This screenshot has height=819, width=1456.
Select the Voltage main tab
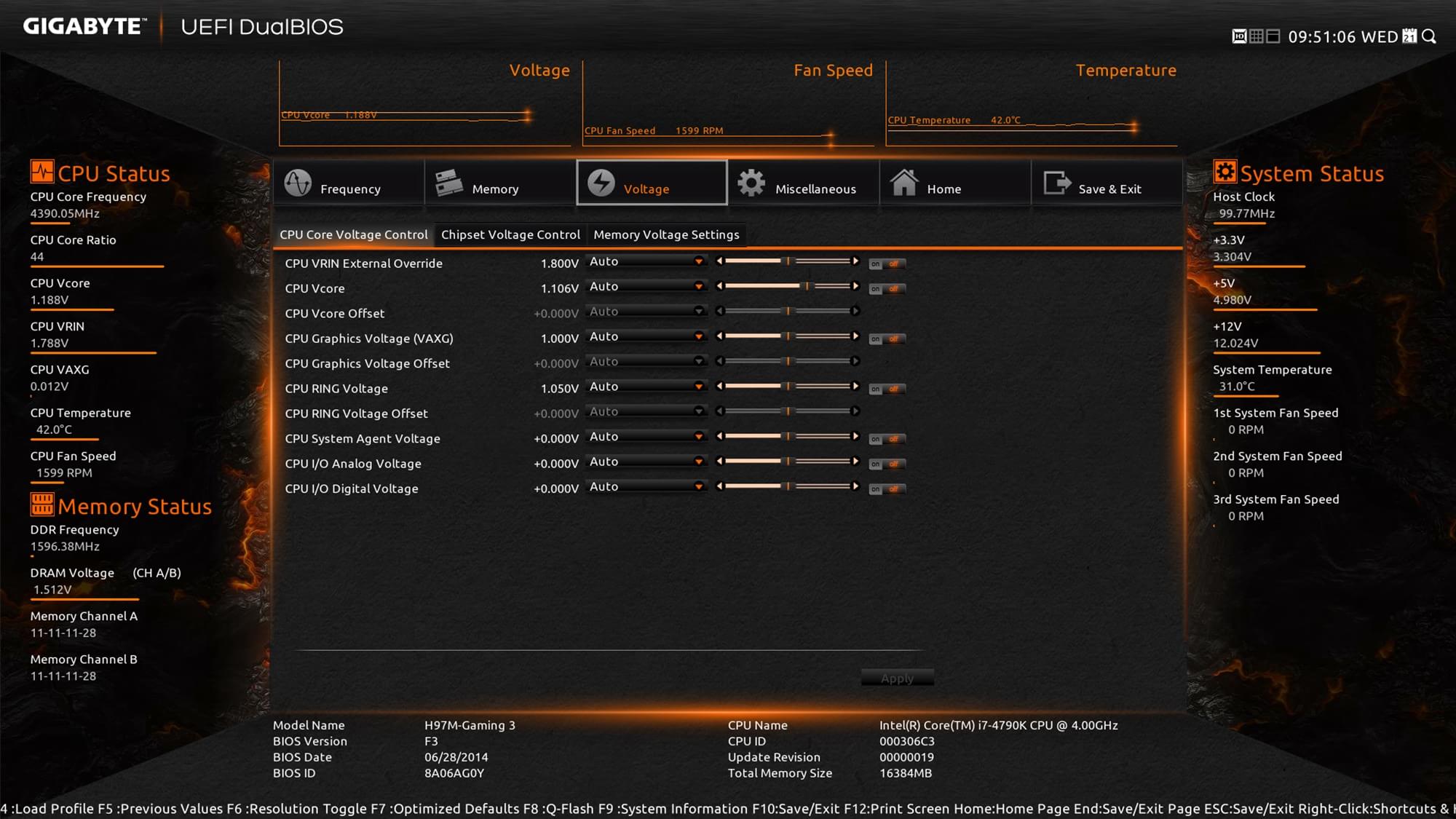(x=652, y=183)
